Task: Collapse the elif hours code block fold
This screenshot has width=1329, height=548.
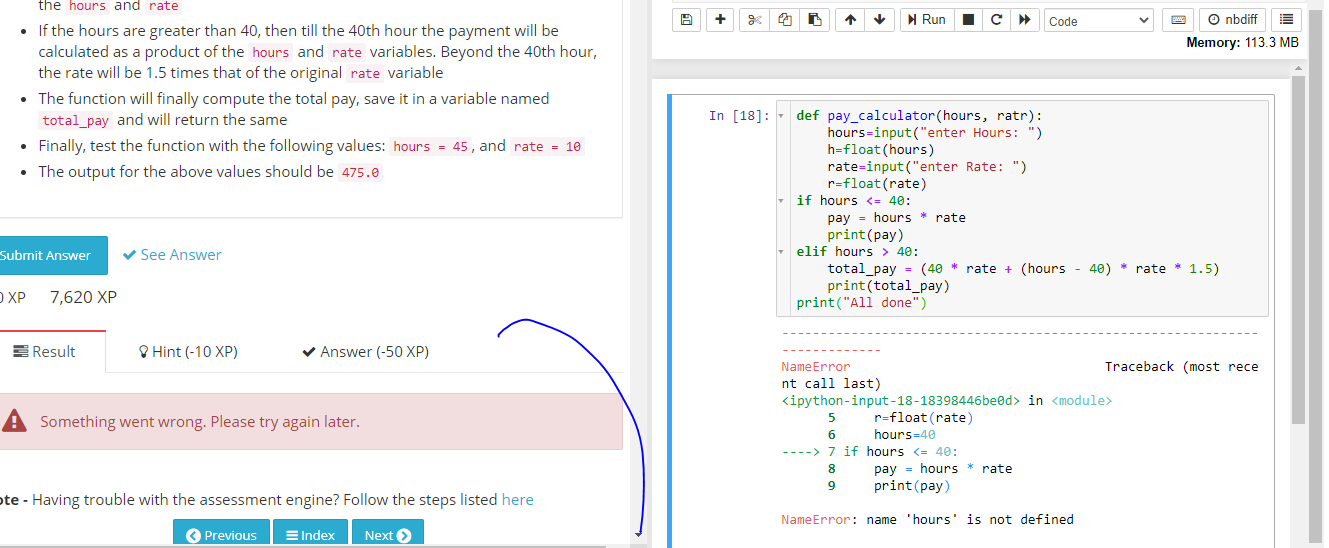Action: (781, 252)
